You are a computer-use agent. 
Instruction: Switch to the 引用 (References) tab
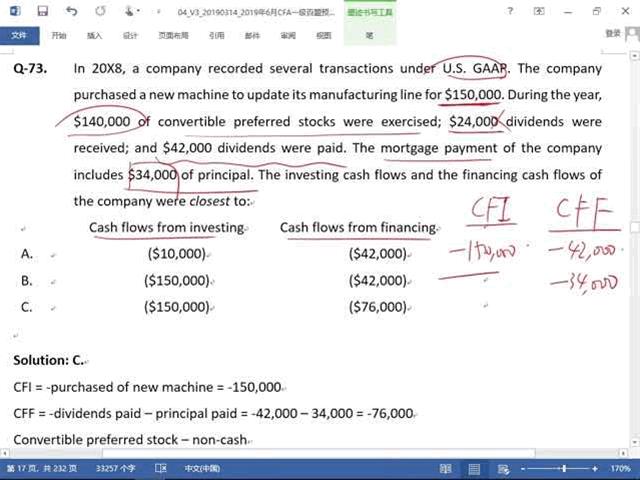tap(217, 36)
